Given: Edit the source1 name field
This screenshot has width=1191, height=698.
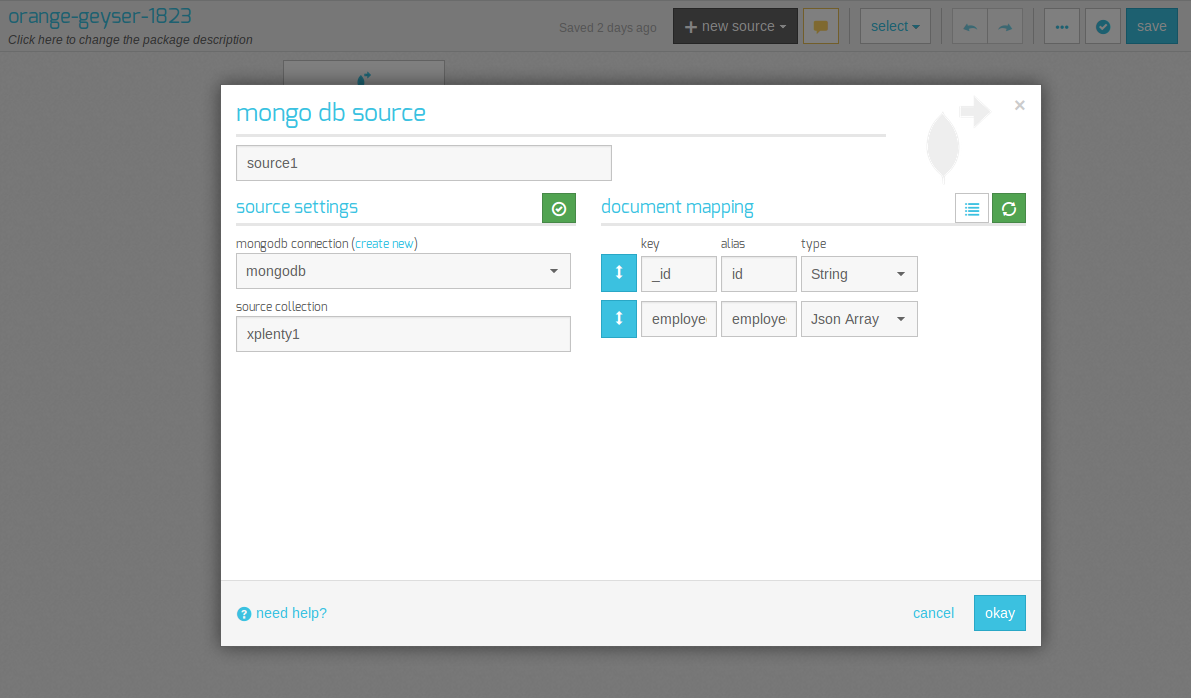Looking at the screenshot, I should (x=423, y=162).
